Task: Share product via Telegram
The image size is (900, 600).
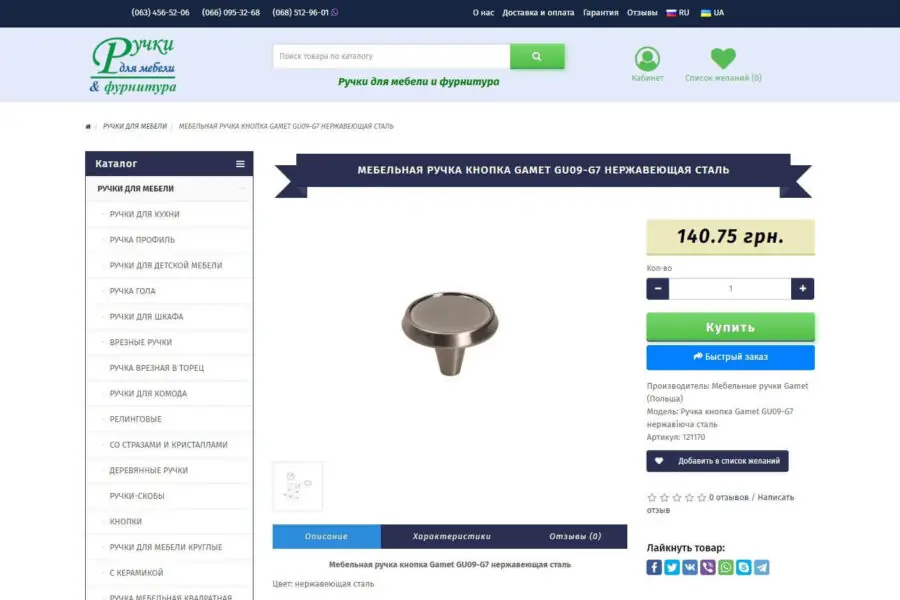Action: [762, 567]
